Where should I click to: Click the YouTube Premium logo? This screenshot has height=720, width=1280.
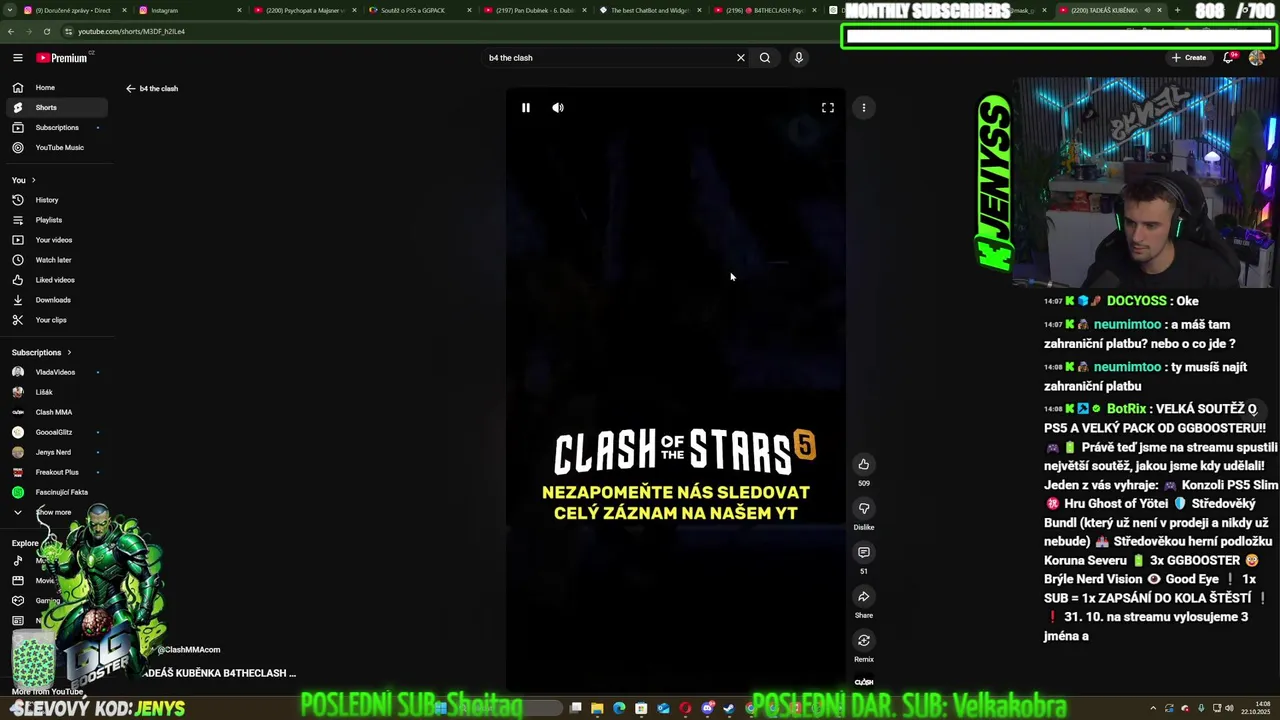pyautogui.click(x=62, y=58)
